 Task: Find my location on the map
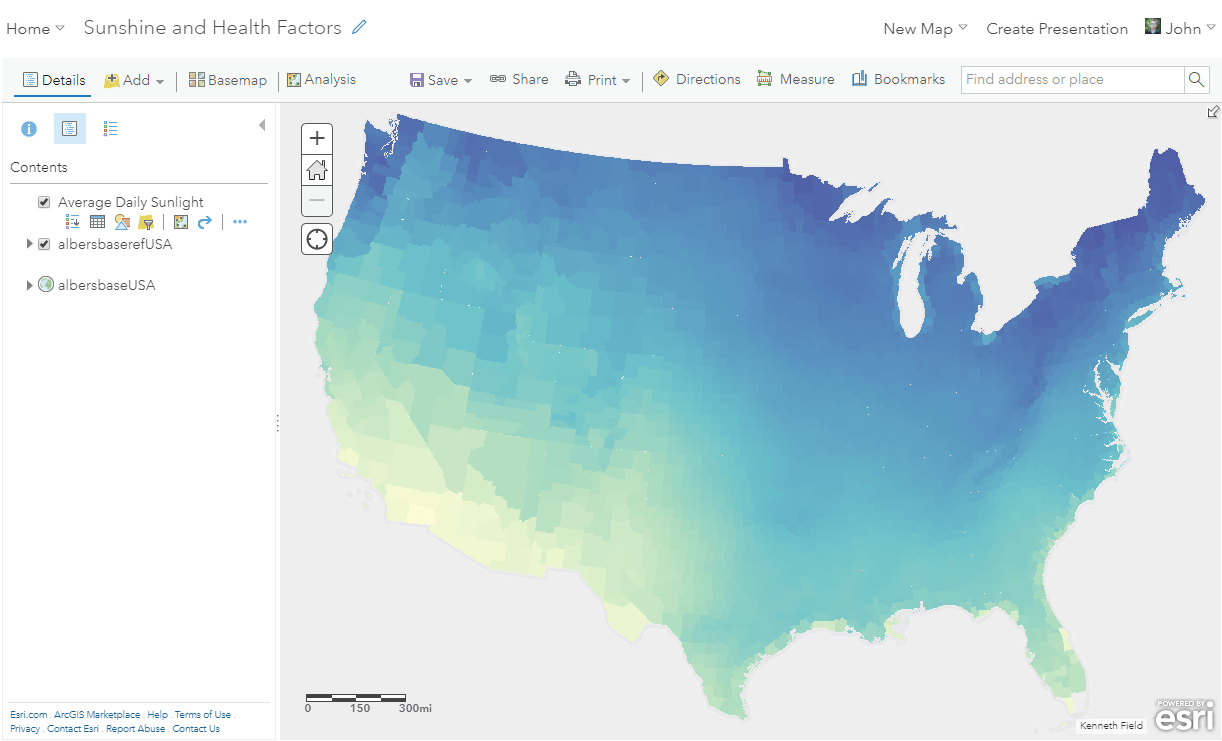coord(317,239)
